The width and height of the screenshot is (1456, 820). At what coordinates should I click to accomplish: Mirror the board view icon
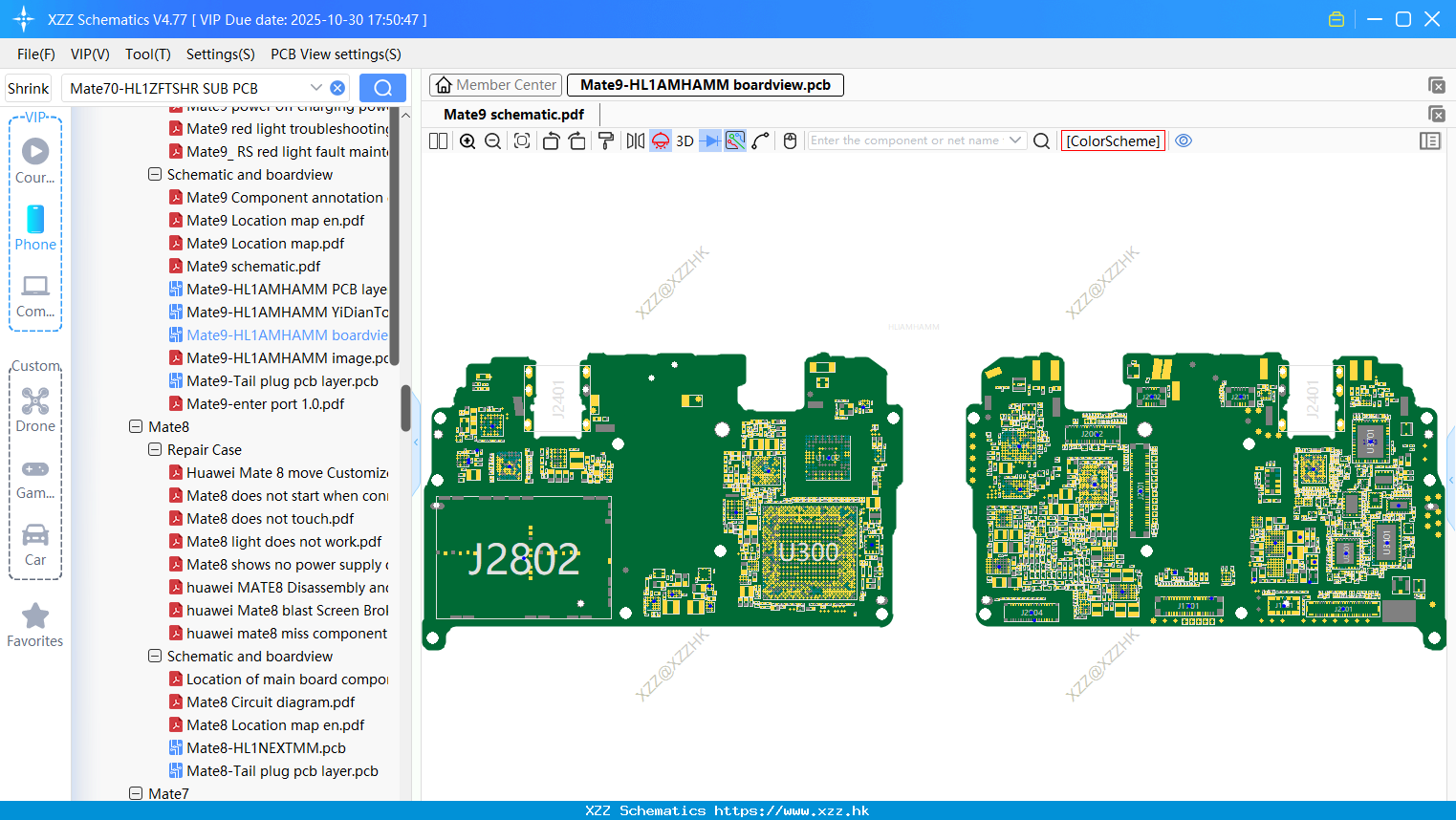(x=636, y=141)
